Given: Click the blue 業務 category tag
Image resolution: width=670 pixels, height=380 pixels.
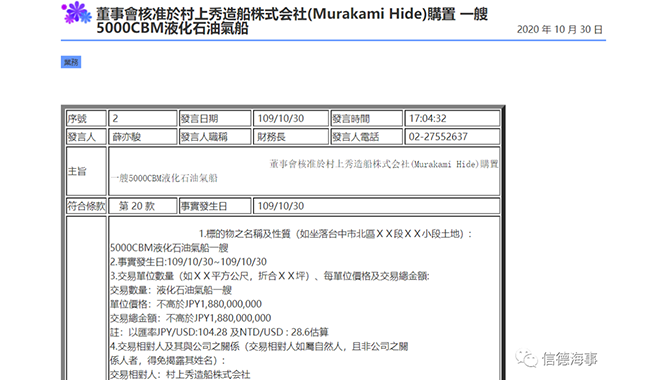Looking at the screenshot, I should 71,62.
